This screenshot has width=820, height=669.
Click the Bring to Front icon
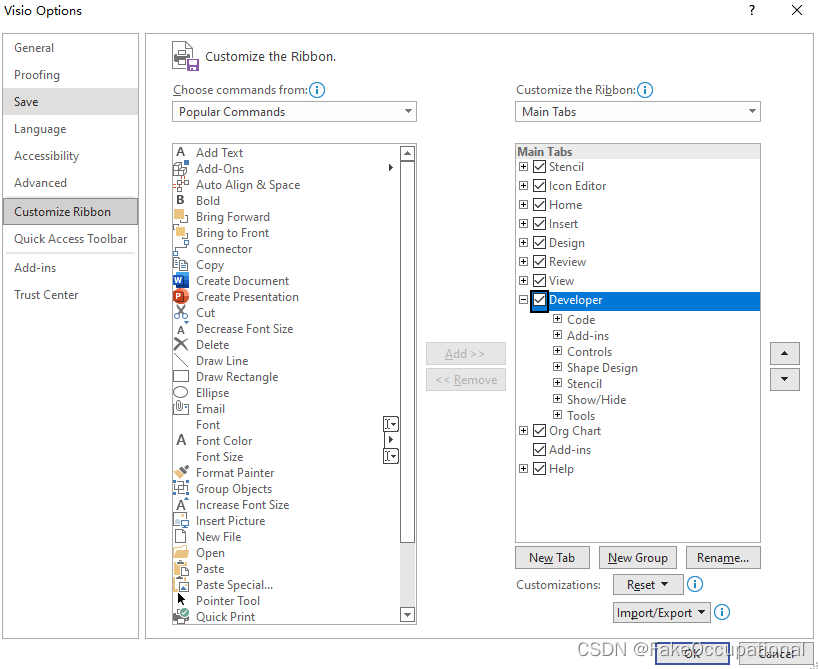pos(181,232)
